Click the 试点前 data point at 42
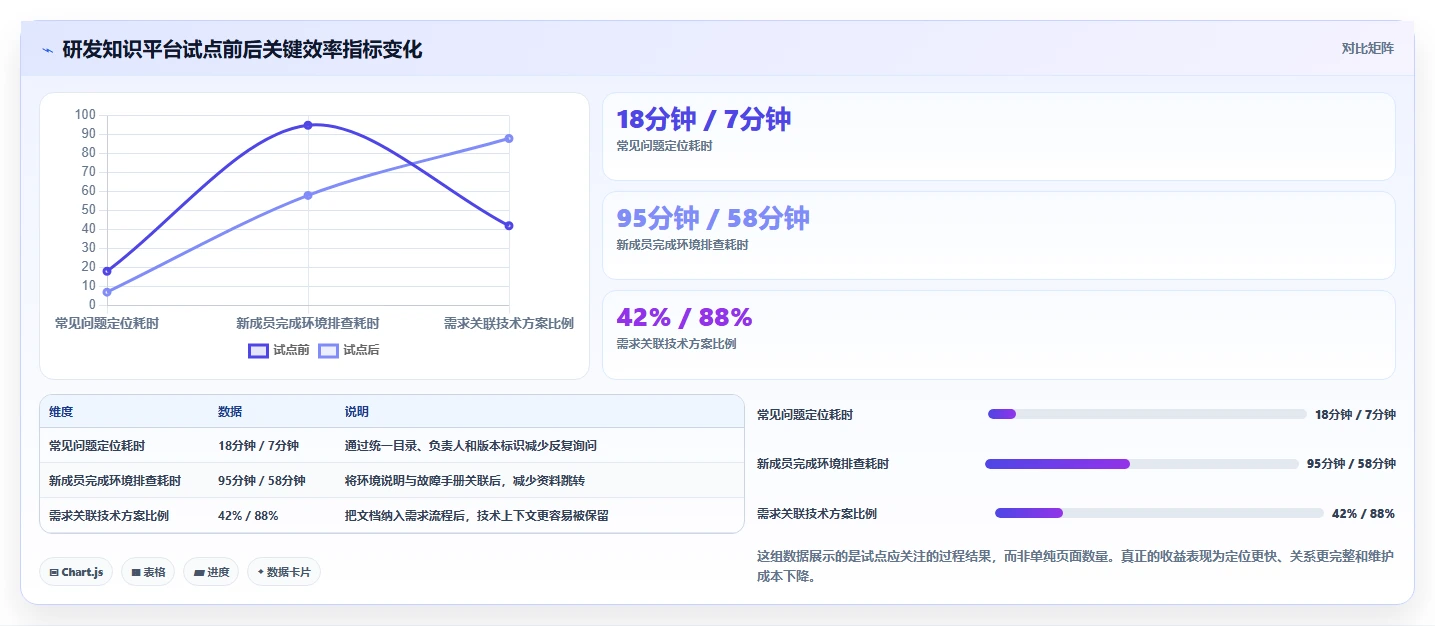The image size is (1435, 626). pos(509,226)
